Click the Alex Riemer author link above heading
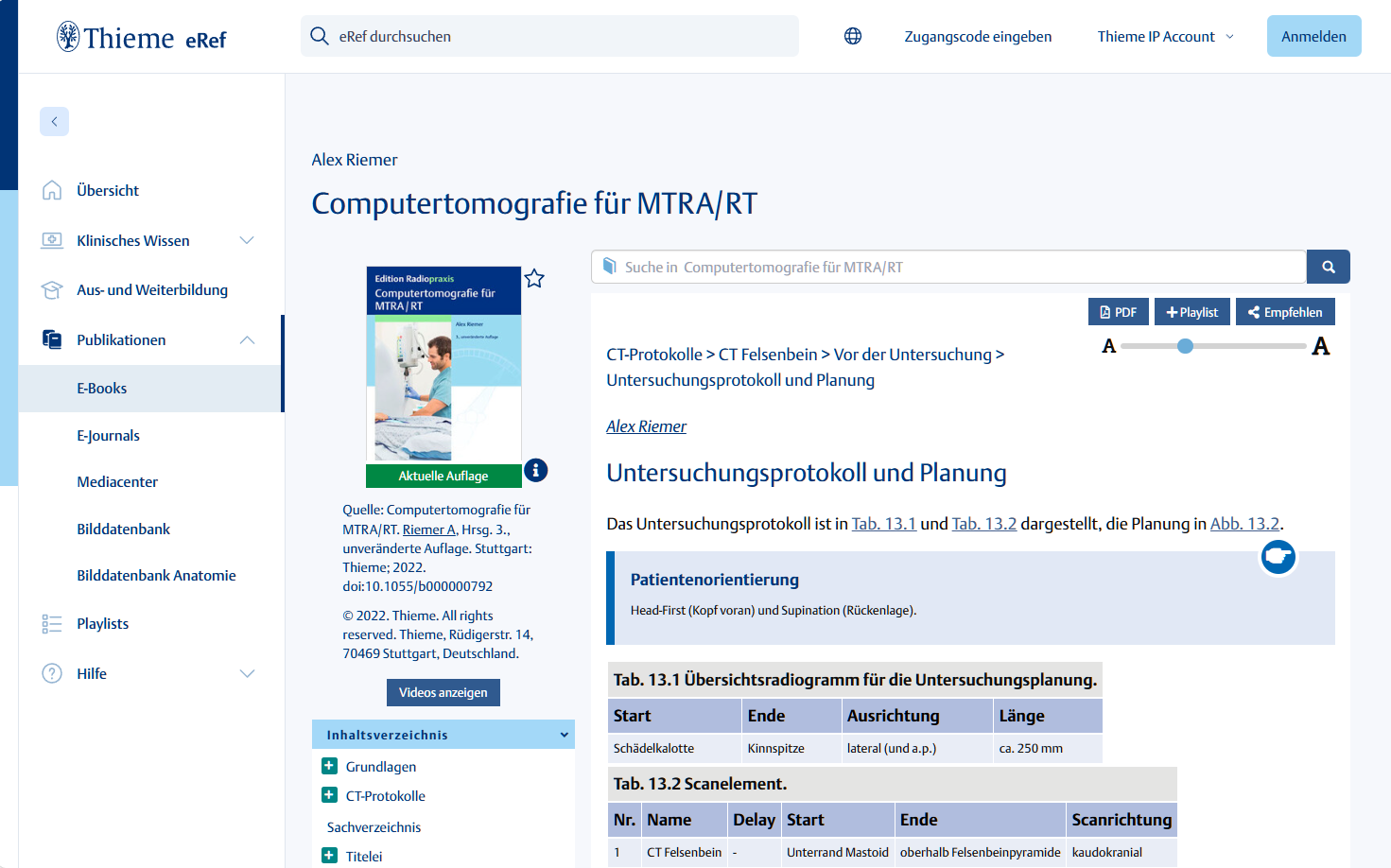1391x868 pixels. click(646, 426)
